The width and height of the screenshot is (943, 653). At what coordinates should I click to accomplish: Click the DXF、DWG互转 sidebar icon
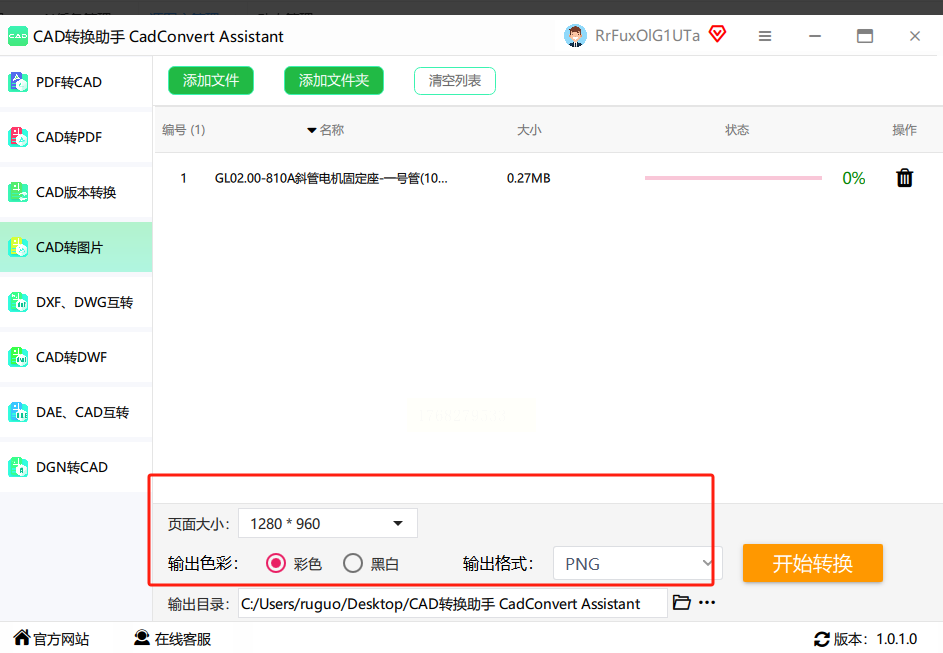pos(18,302)
